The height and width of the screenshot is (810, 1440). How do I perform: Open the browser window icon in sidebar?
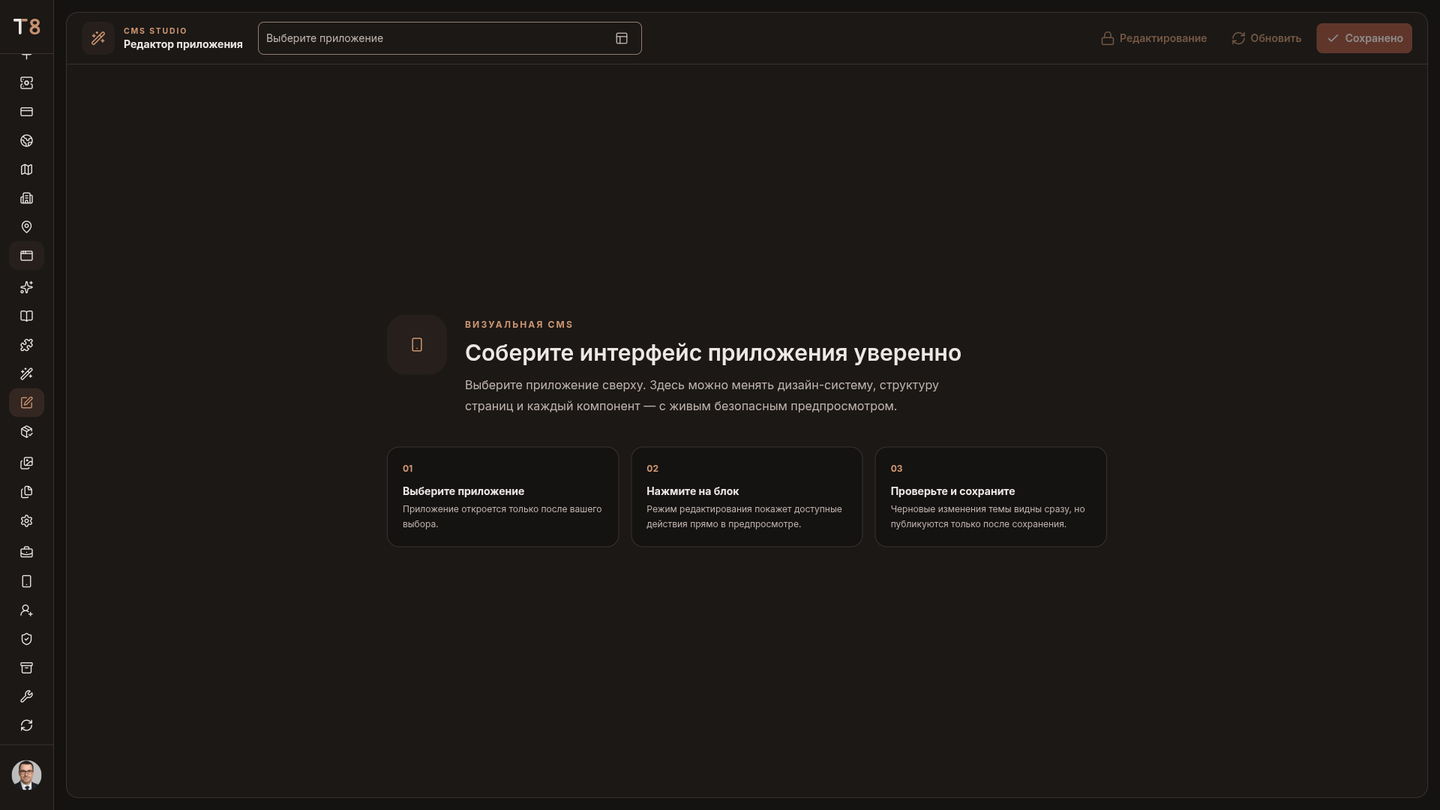click(27, 256)
